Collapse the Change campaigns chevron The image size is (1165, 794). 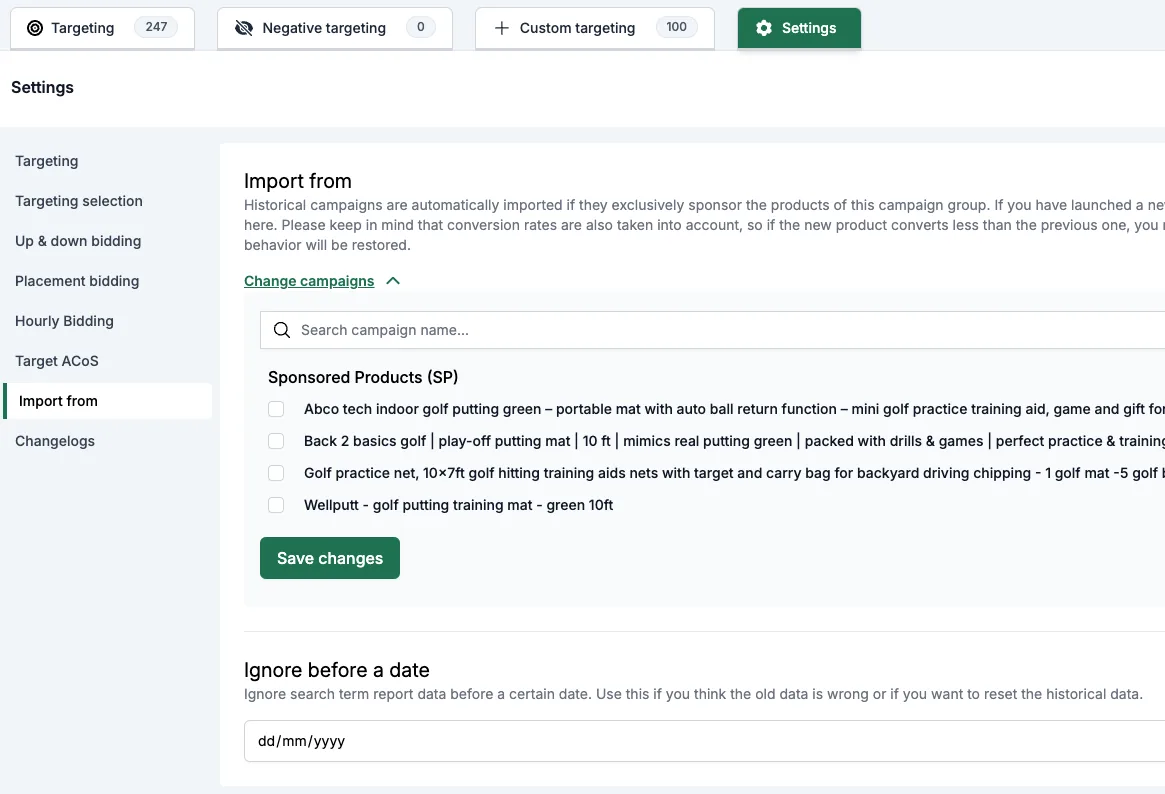pos(393,281)
